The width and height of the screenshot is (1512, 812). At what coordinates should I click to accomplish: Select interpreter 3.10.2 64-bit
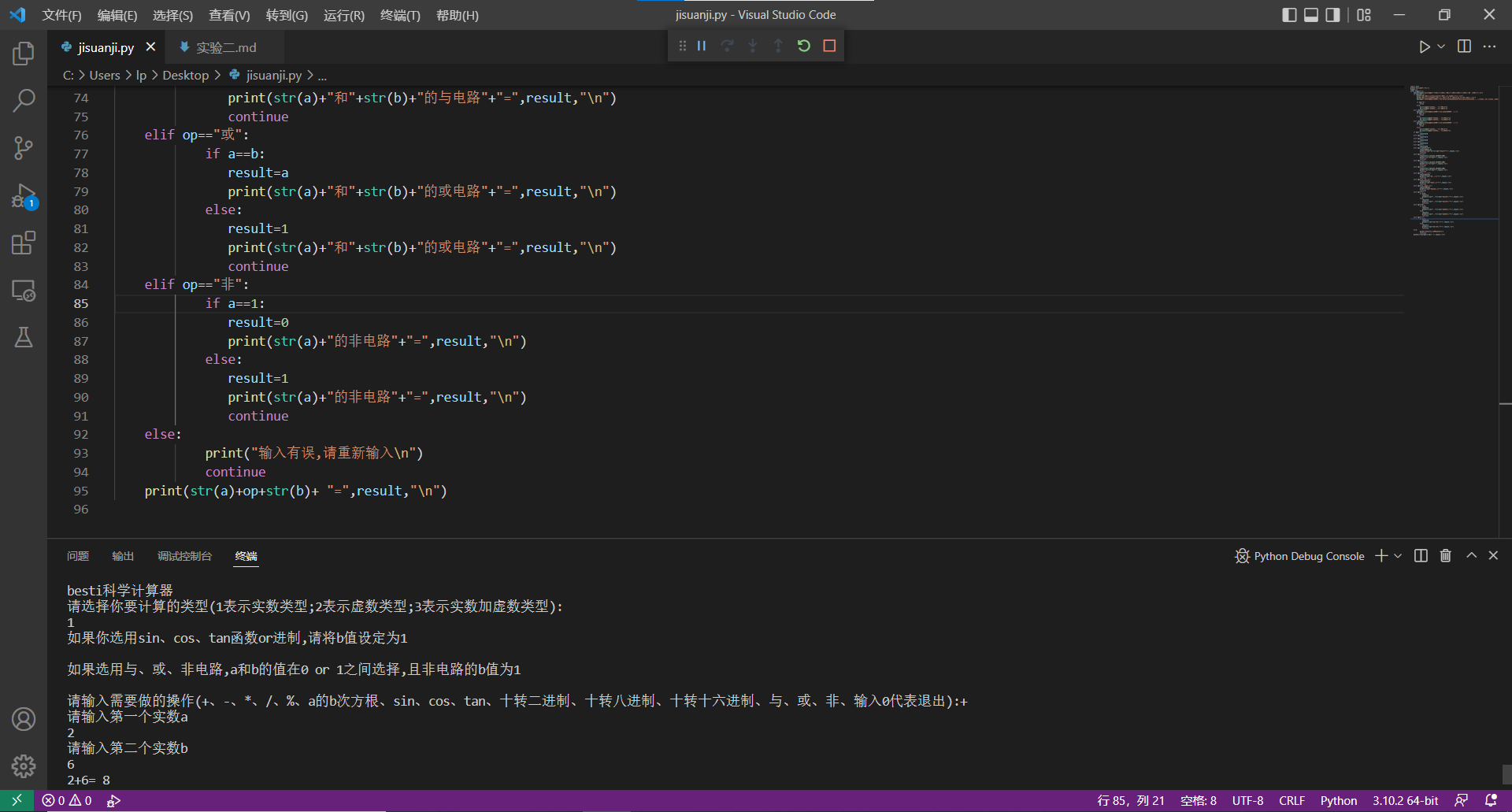[x=1406, y=800]
